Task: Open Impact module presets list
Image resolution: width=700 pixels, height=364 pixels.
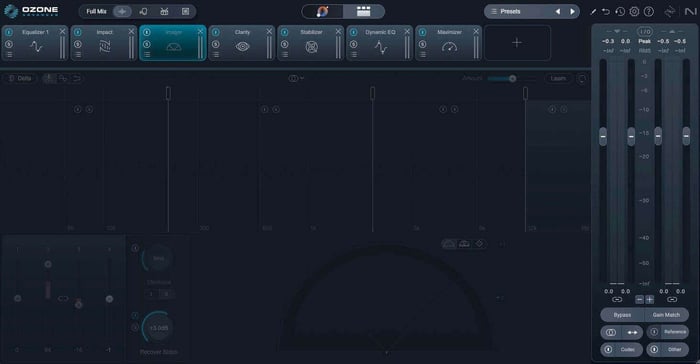Action: [78, 54]
